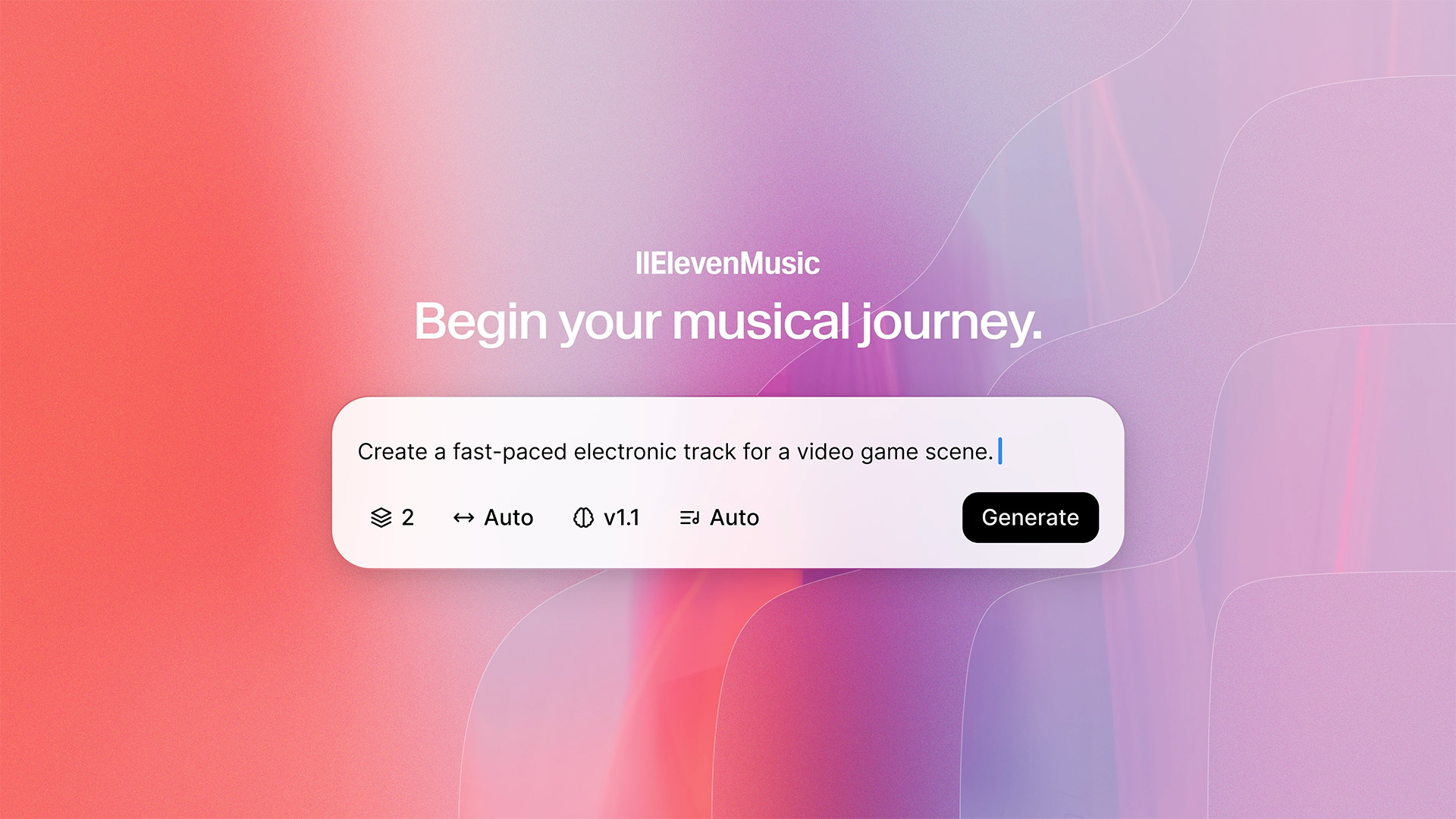Open the duration double-arrow icon
Screen dimensions: 1456x819
click(x=463, y=517)
